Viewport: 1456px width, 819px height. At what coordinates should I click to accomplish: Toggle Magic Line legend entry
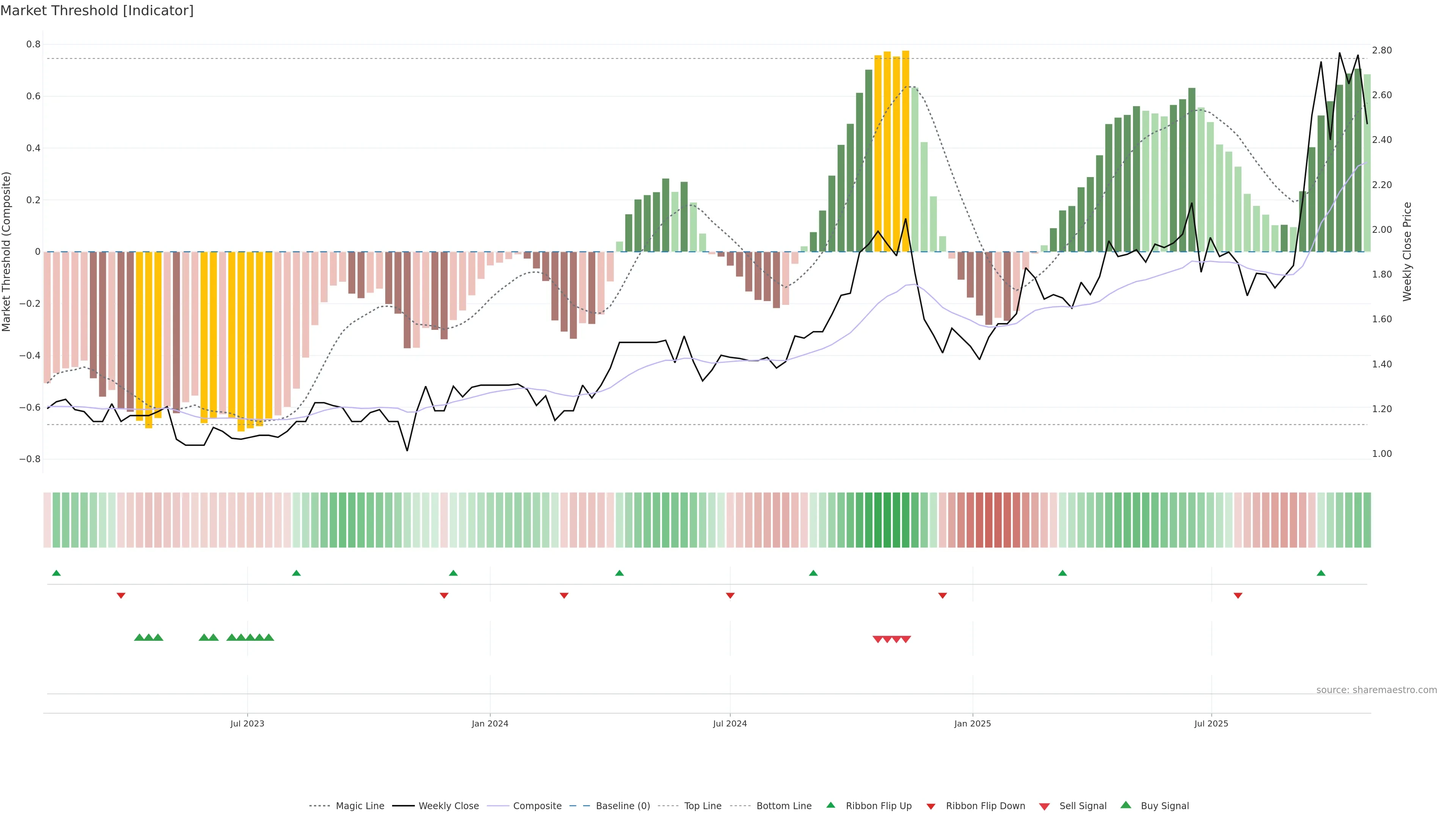click(x=359, y=806)
